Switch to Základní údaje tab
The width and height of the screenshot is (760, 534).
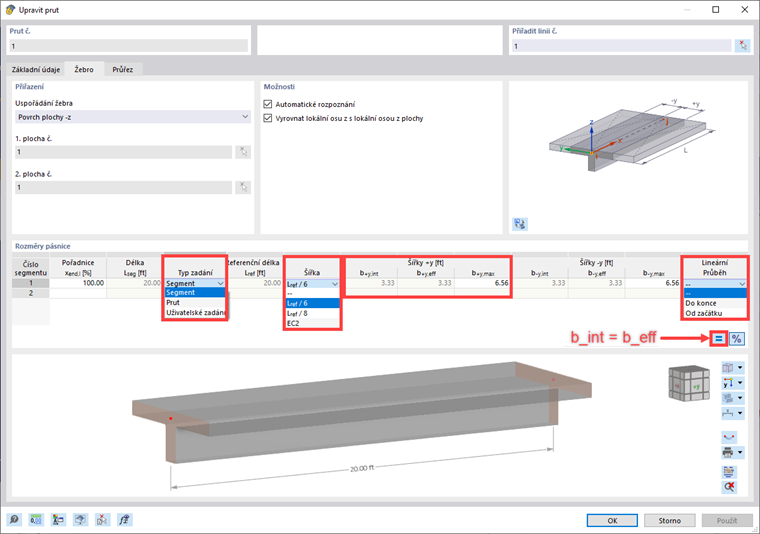pyautogui.click(x=36, y=69)
